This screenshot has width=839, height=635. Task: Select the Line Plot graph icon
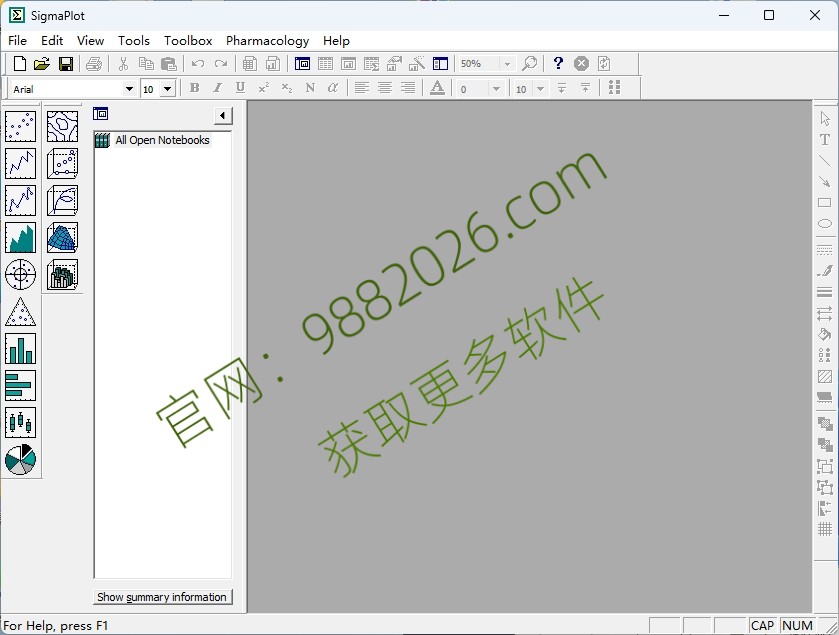(x=20, y=163)
